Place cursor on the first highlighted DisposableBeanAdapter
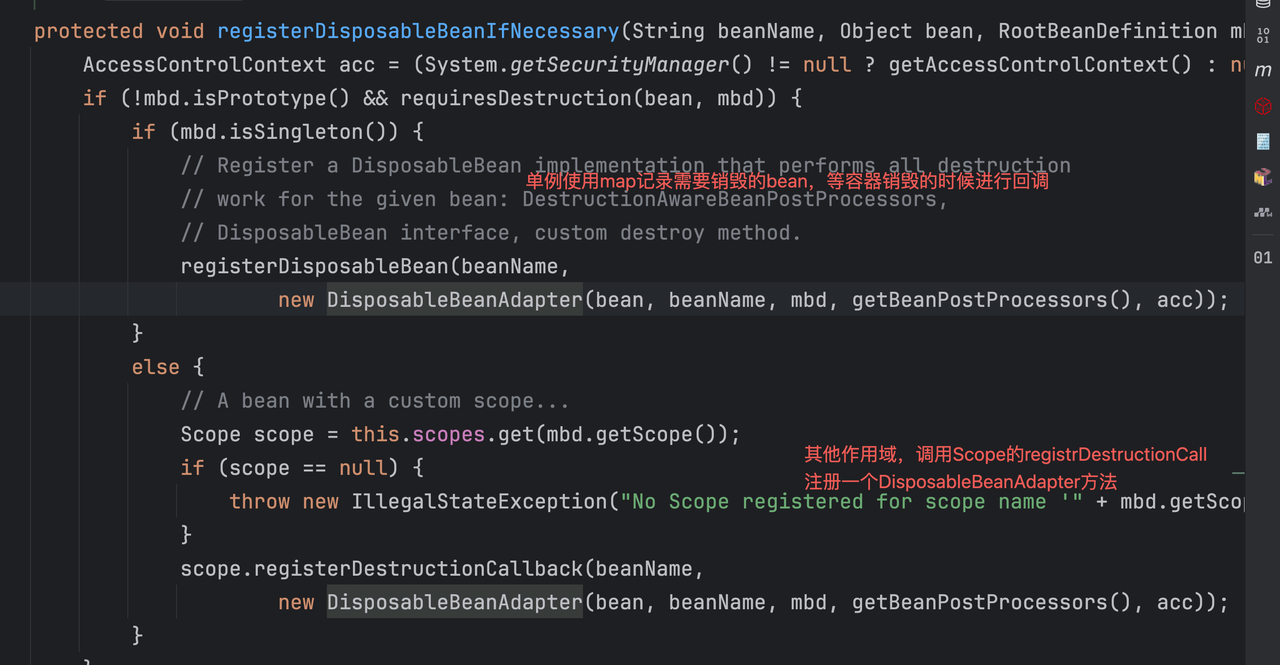 [454, 300]
